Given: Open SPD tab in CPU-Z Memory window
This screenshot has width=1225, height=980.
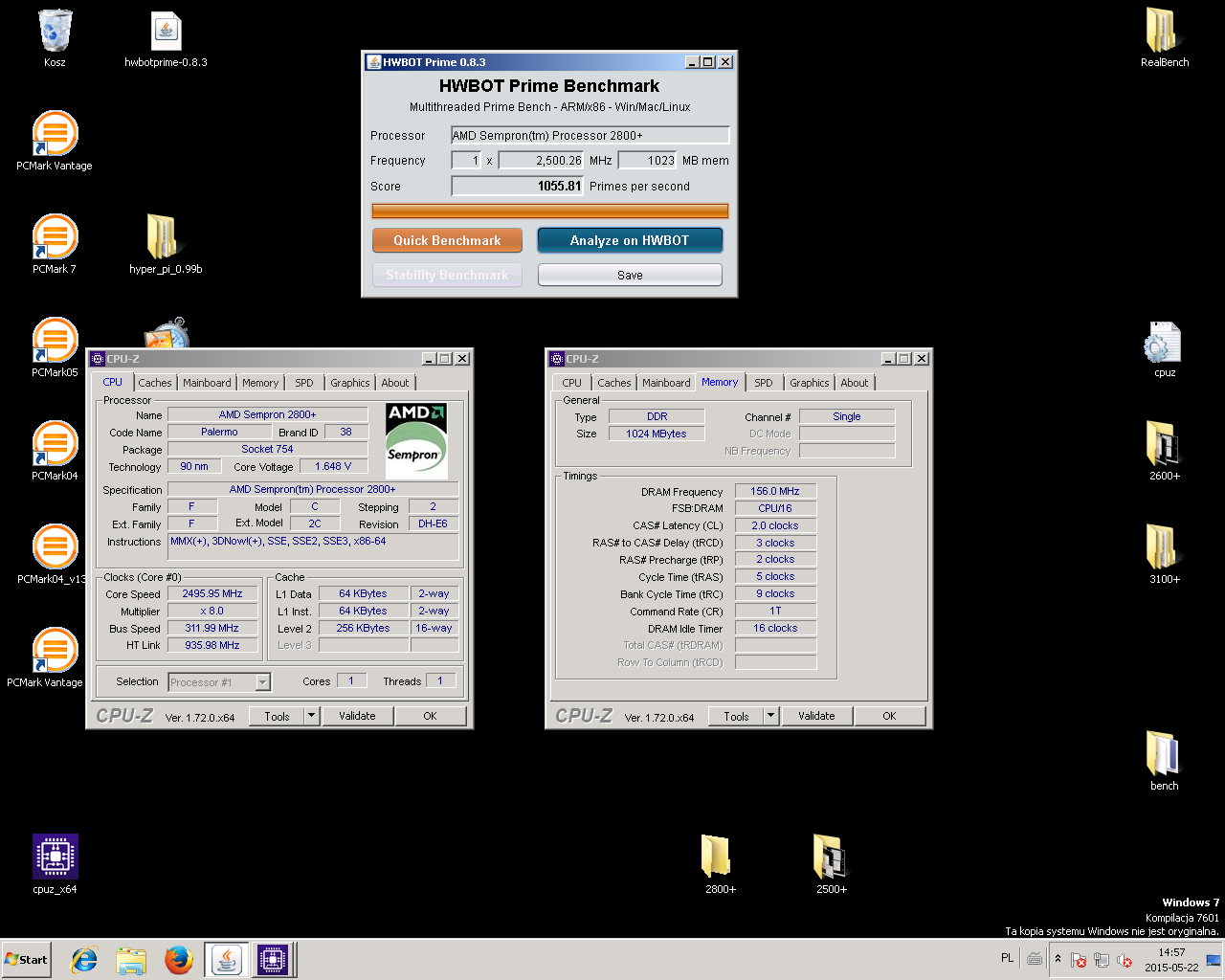Looking at the screenshot, I should tap(763, 383).
